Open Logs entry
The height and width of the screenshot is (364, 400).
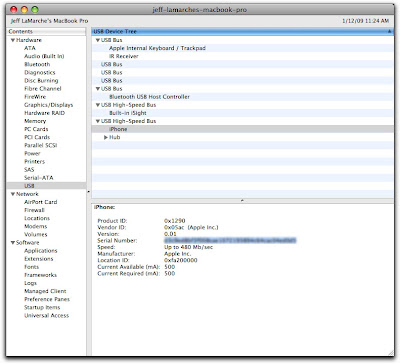coord(30,283)
